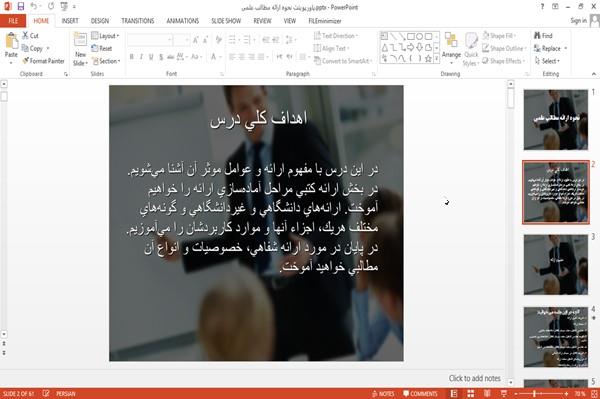Image resolution: width=600 pixels, height=399 pixels.
Task: Click the zoom out minus button
Action: 516,394
